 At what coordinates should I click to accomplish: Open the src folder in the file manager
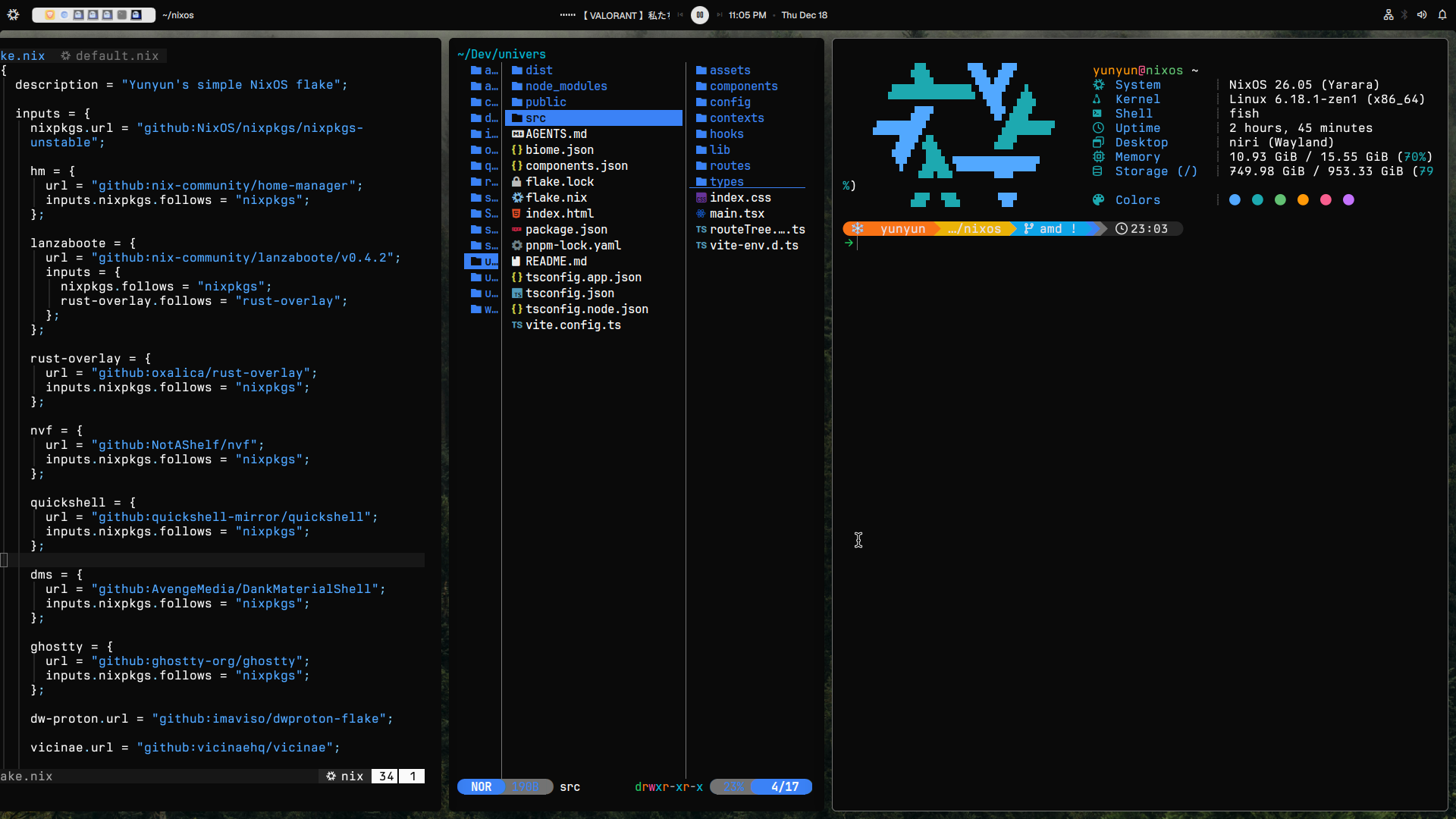coord(535,118)
